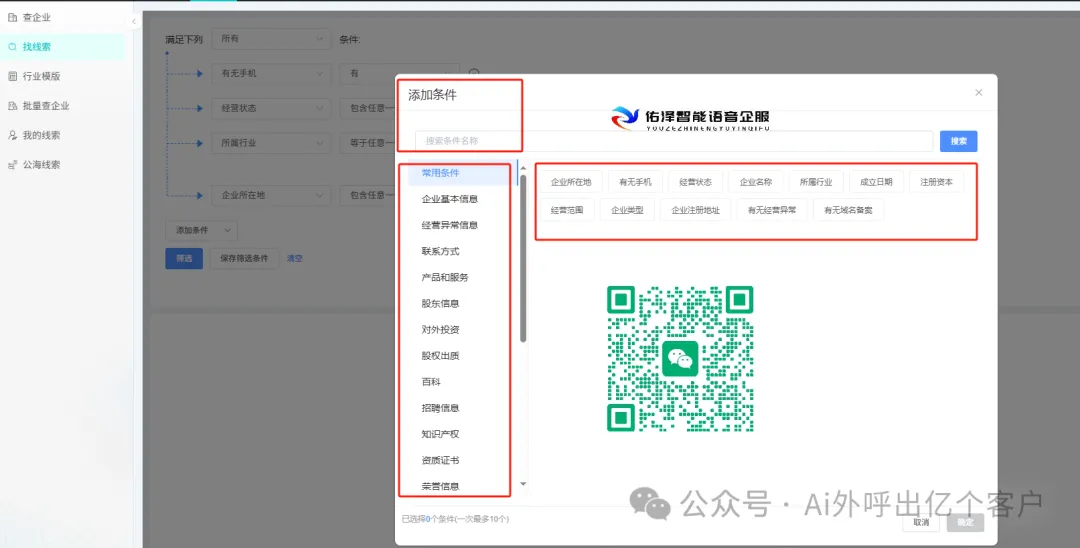Click the 公海线索 icon in sidebar

[x=12, y=165]
